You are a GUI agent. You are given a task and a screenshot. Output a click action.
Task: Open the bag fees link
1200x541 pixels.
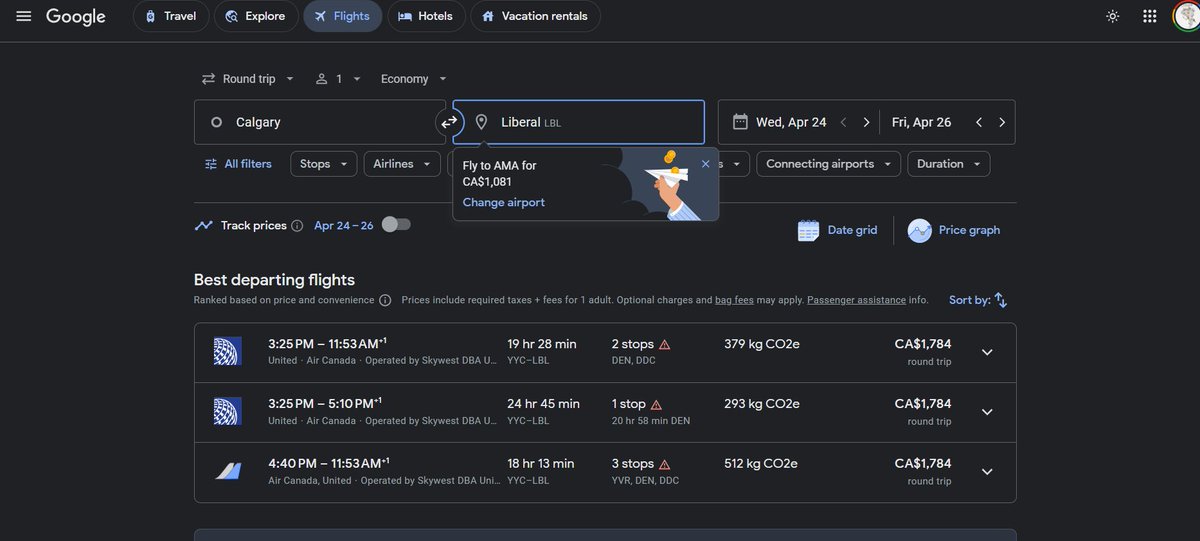pos(734,300)
